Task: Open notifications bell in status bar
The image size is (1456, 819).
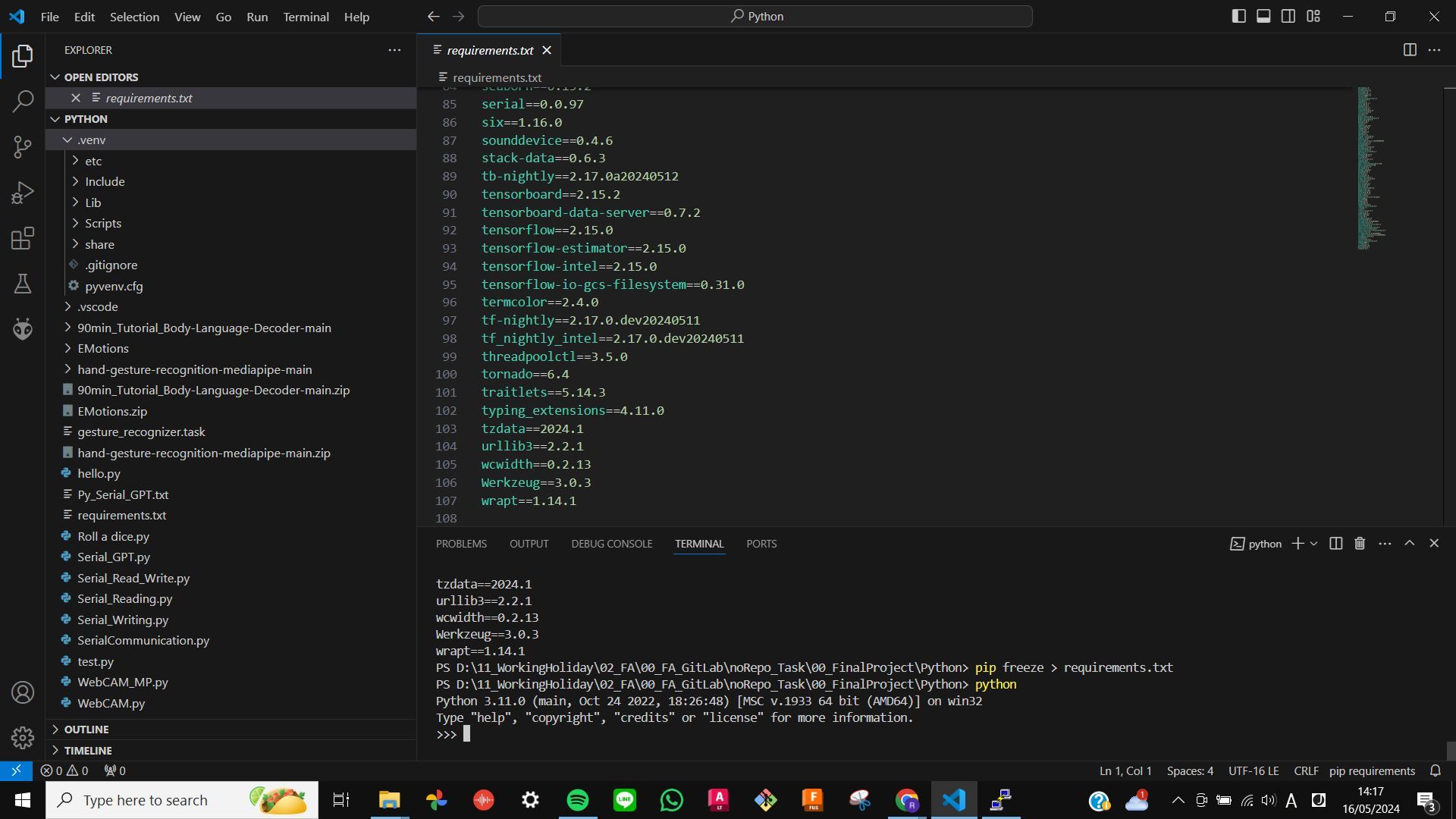Action: tap(1435, 770)
